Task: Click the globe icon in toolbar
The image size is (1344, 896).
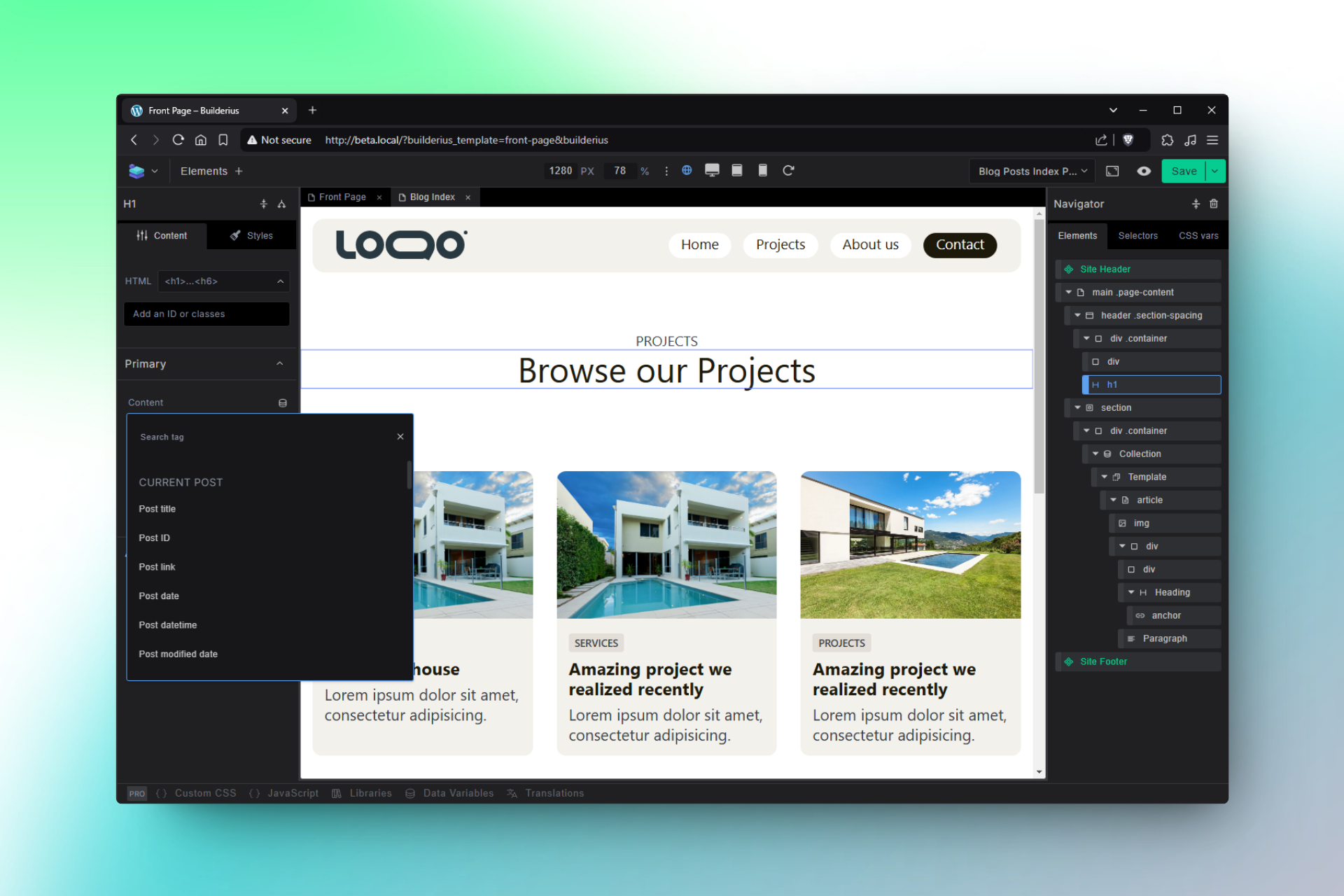Action: coord(687,170)
